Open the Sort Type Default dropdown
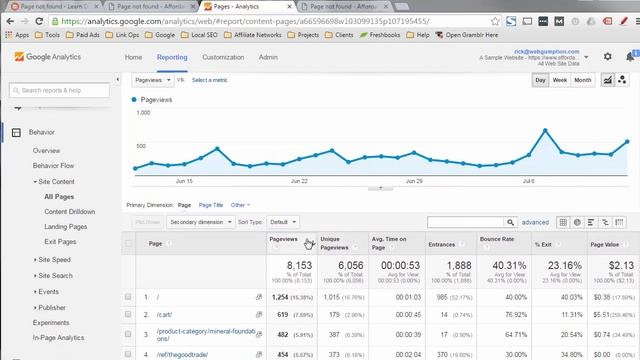The height and width of the screenshot is (360, 640). tap(282, 222)
